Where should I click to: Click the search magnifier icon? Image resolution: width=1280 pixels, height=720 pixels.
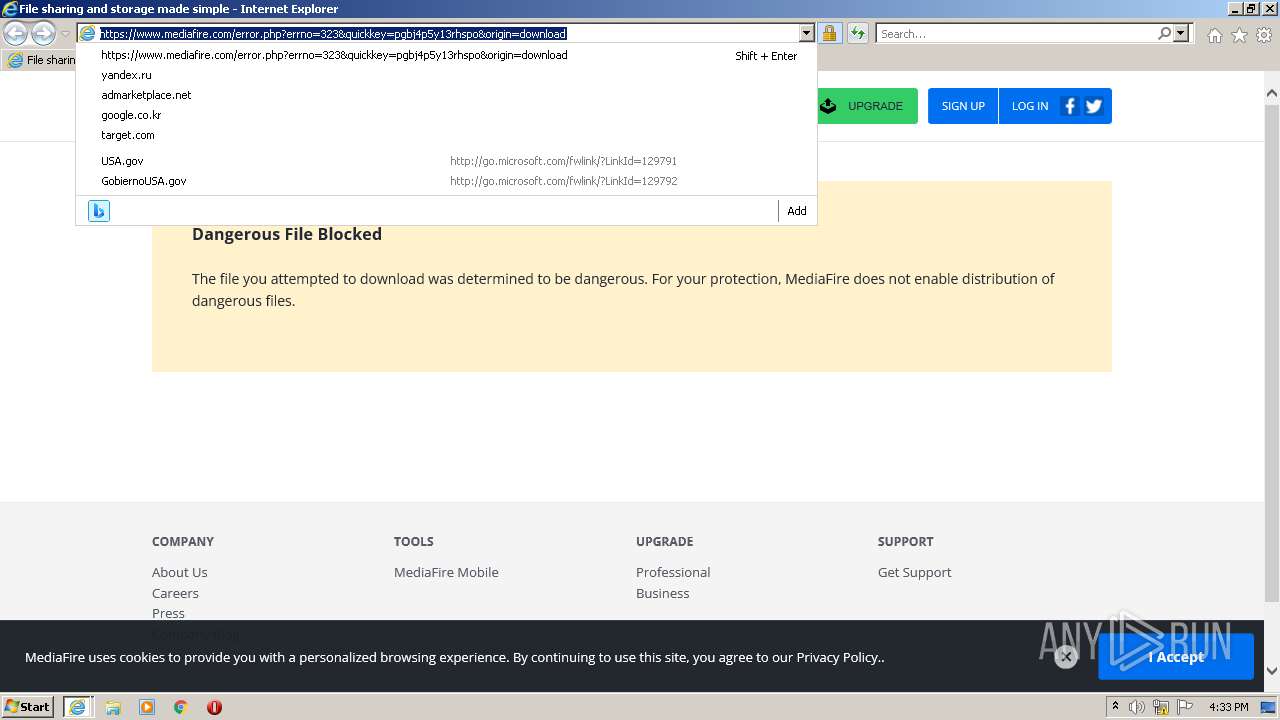[1164, 34]
